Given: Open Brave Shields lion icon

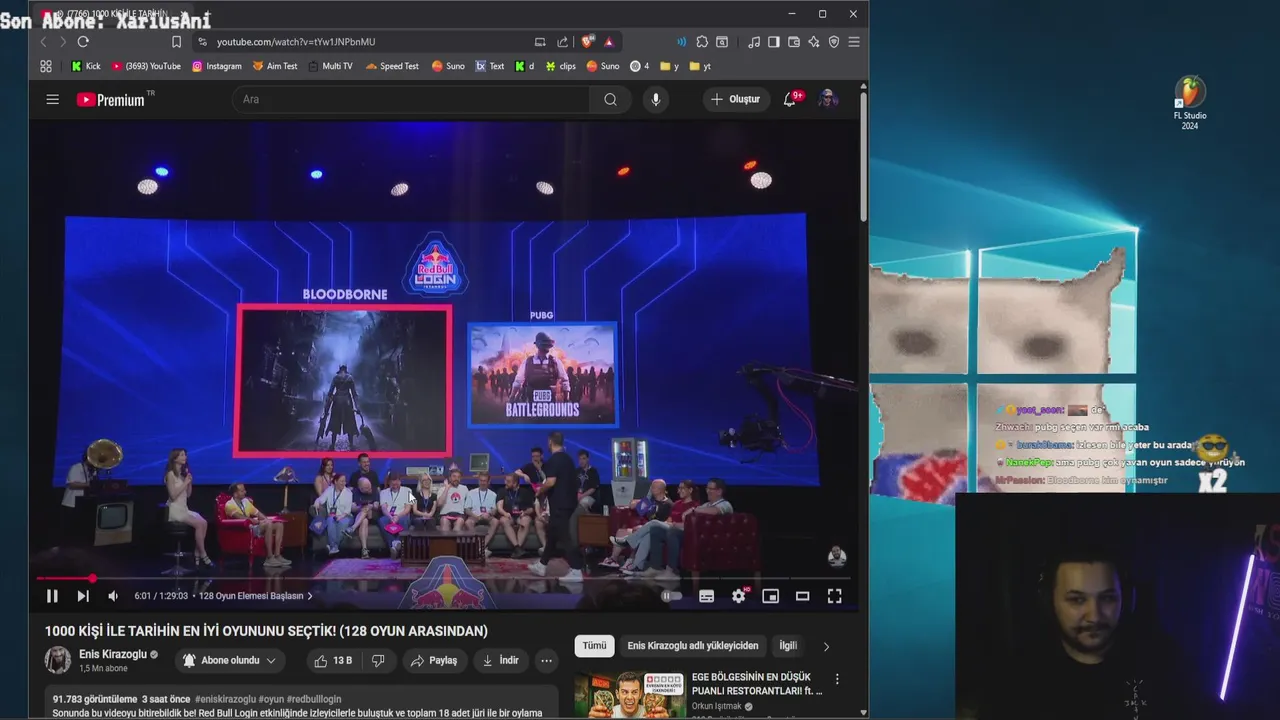Looking at the screenshot, I should [x=588, y=42].
